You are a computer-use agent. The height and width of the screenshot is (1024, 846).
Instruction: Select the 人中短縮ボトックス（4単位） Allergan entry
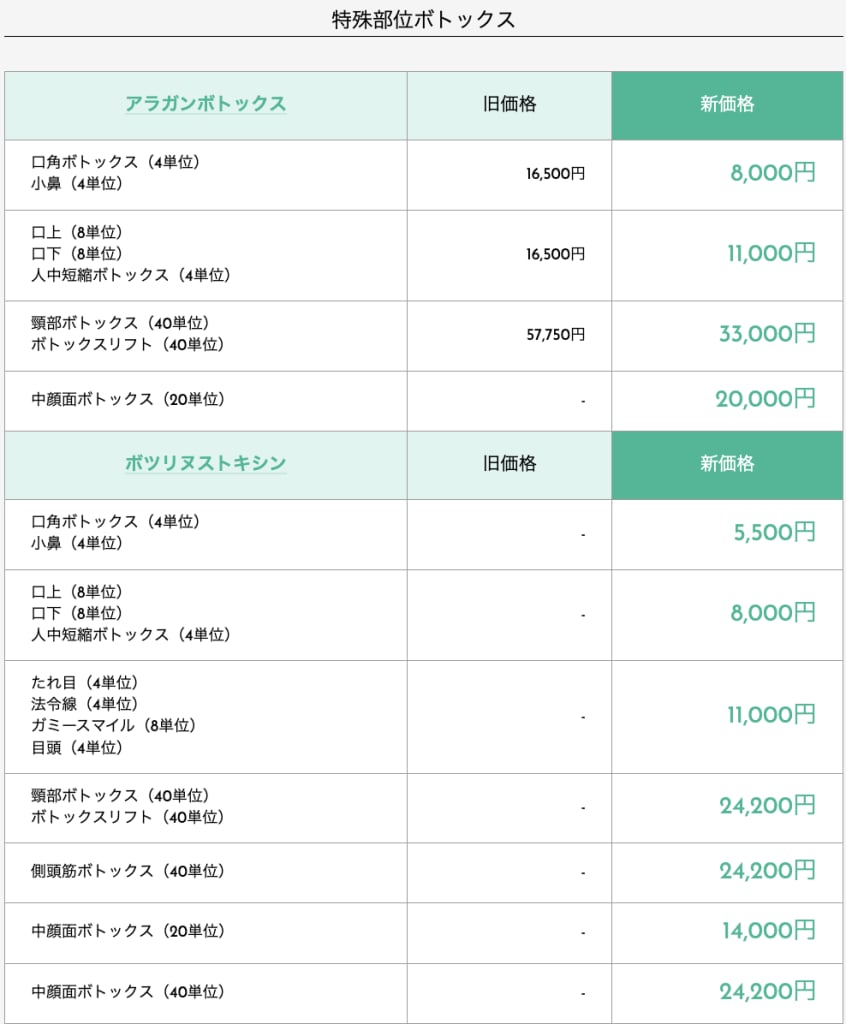(x=131, y=275)
